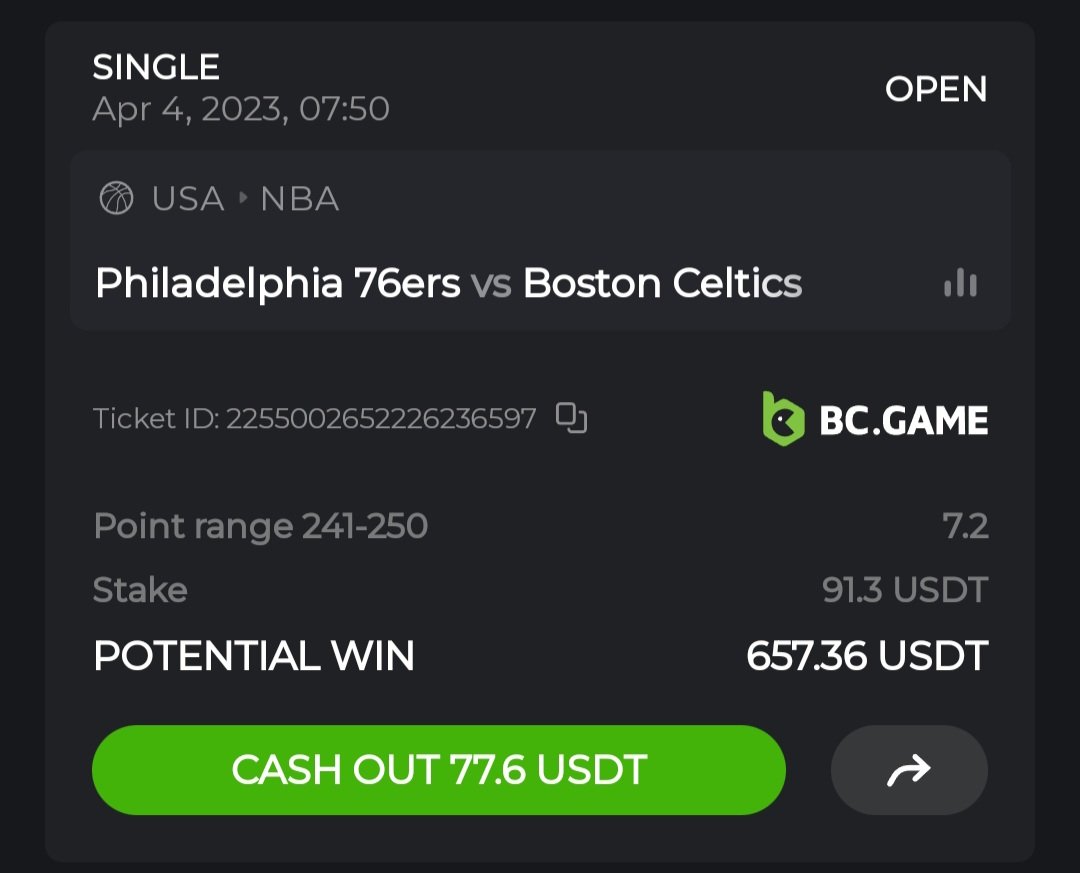Open match statistics bar chart icon

(x=960, y=284)
